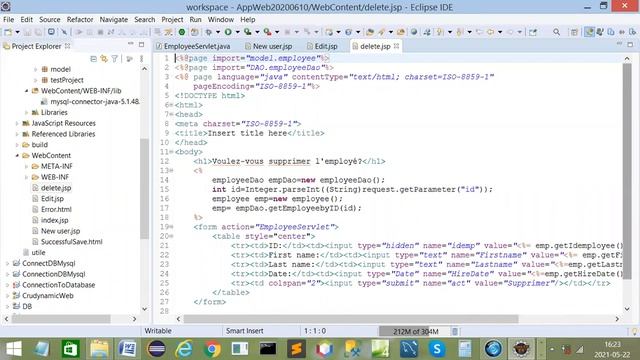This screenshot has height=360, width=640.
Task: Select the ConnectionToDatabase project
Action: 58,285
